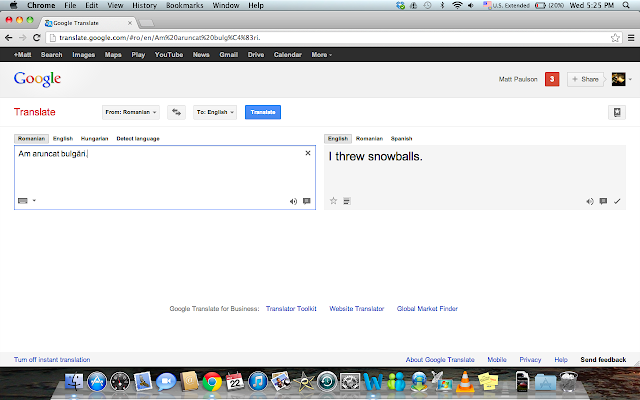Open YouTube in the Google bar
The width and height of the screenshot is (640, 400).
169,55
